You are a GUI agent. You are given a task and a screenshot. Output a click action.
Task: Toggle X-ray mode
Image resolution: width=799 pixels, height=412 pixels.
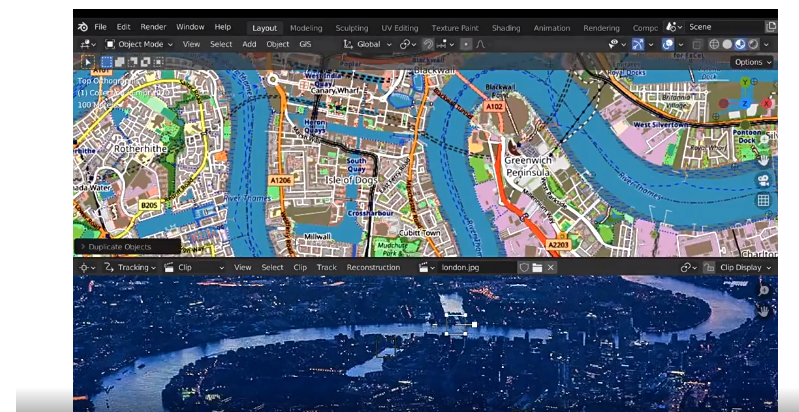[697, 44]
